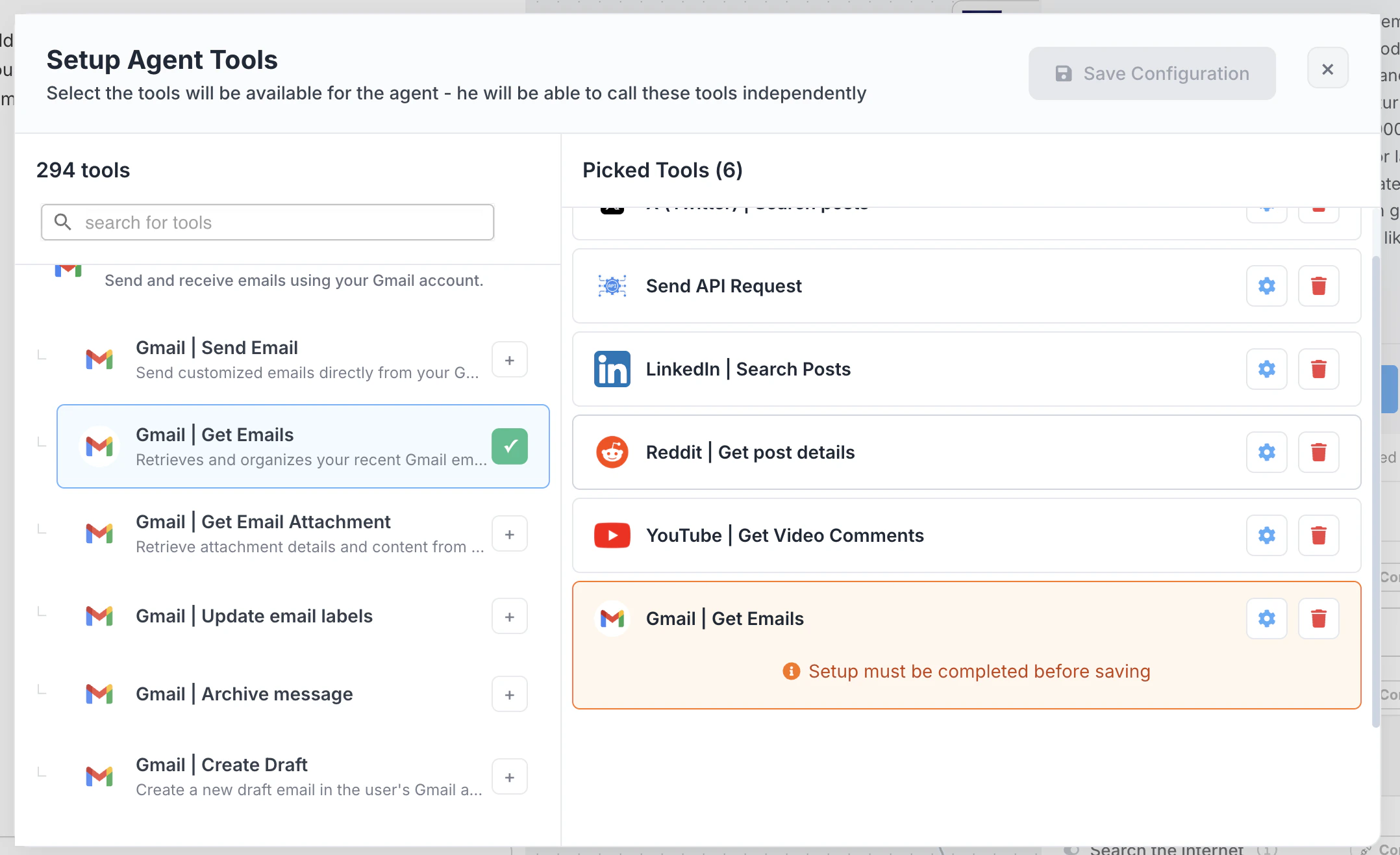Add the Gmail Send Email tool
Screen dimensions: 1400x855
pos(509,360)
